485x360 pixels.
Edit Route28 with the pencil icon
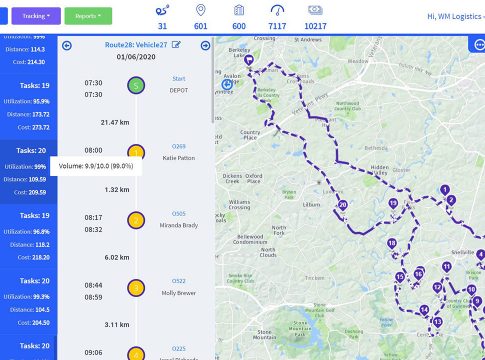[176, 44]
